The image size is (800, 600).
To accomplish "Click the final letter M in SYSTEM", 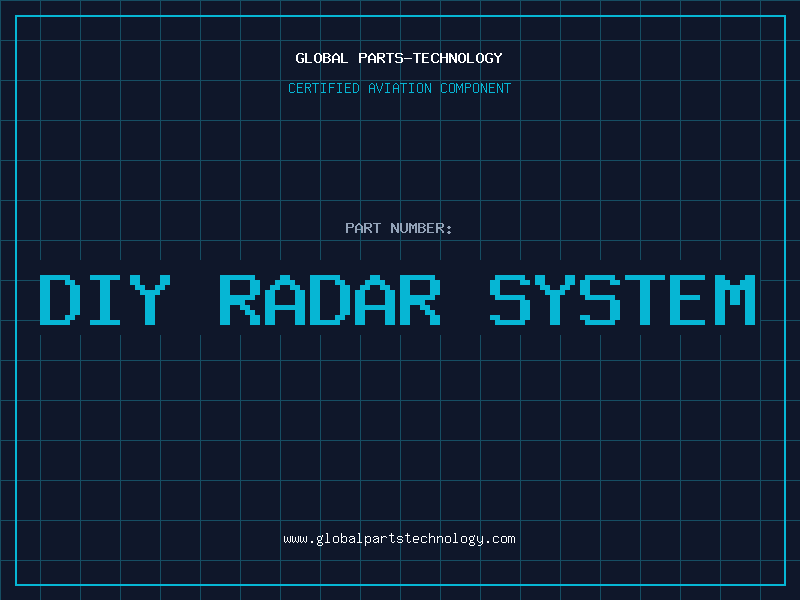I will click(735, 300).
